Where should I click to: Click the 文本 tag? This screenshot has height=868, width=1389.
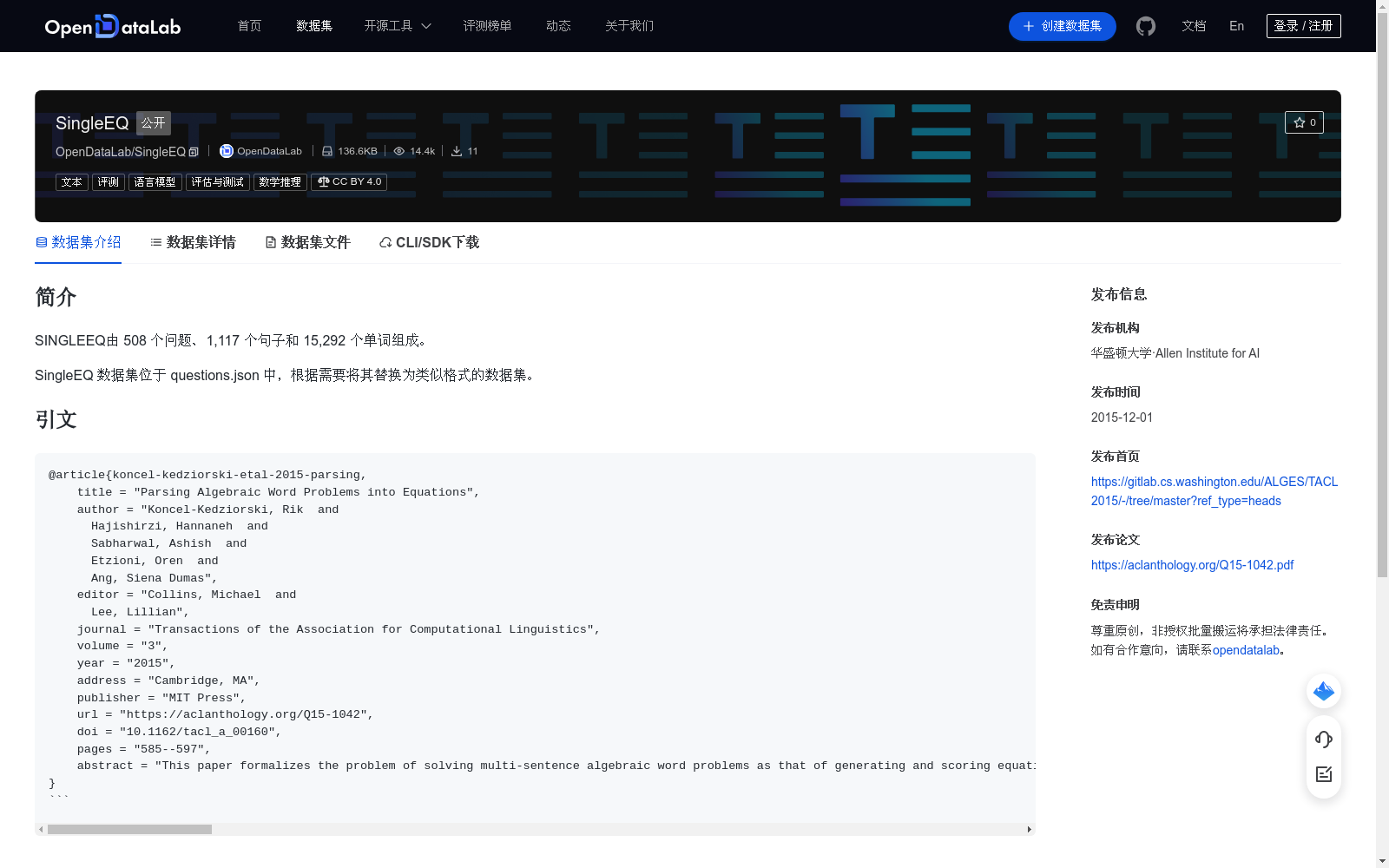(x=72, y=182)
